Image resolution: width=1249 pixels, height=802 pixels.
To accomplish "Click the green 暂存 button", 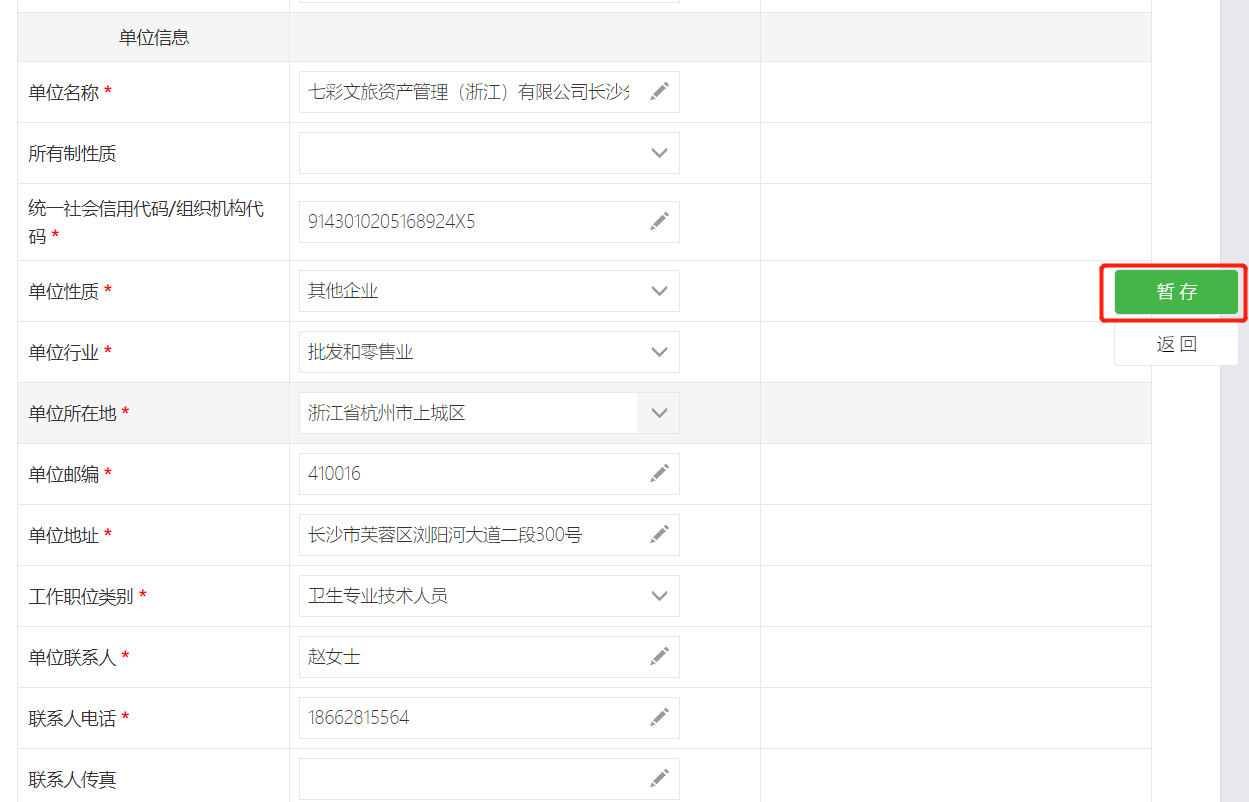I will [1176, 292].
